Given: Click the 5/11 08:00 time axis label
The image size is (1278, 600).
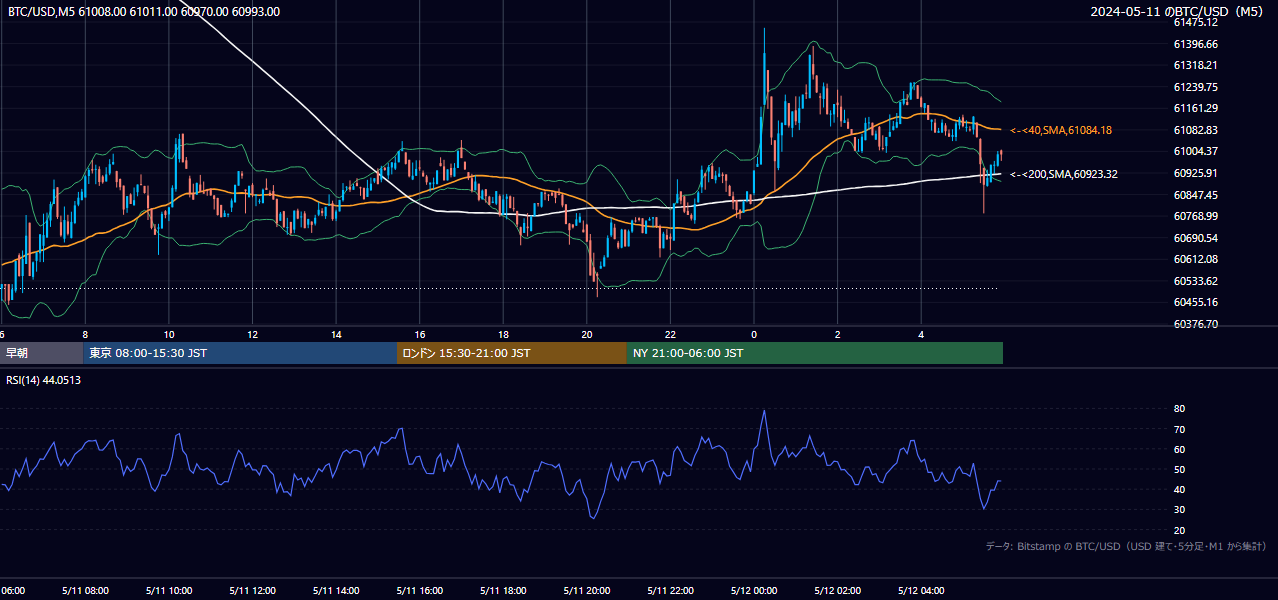Looking at the screenshot, I should [84, 590].
